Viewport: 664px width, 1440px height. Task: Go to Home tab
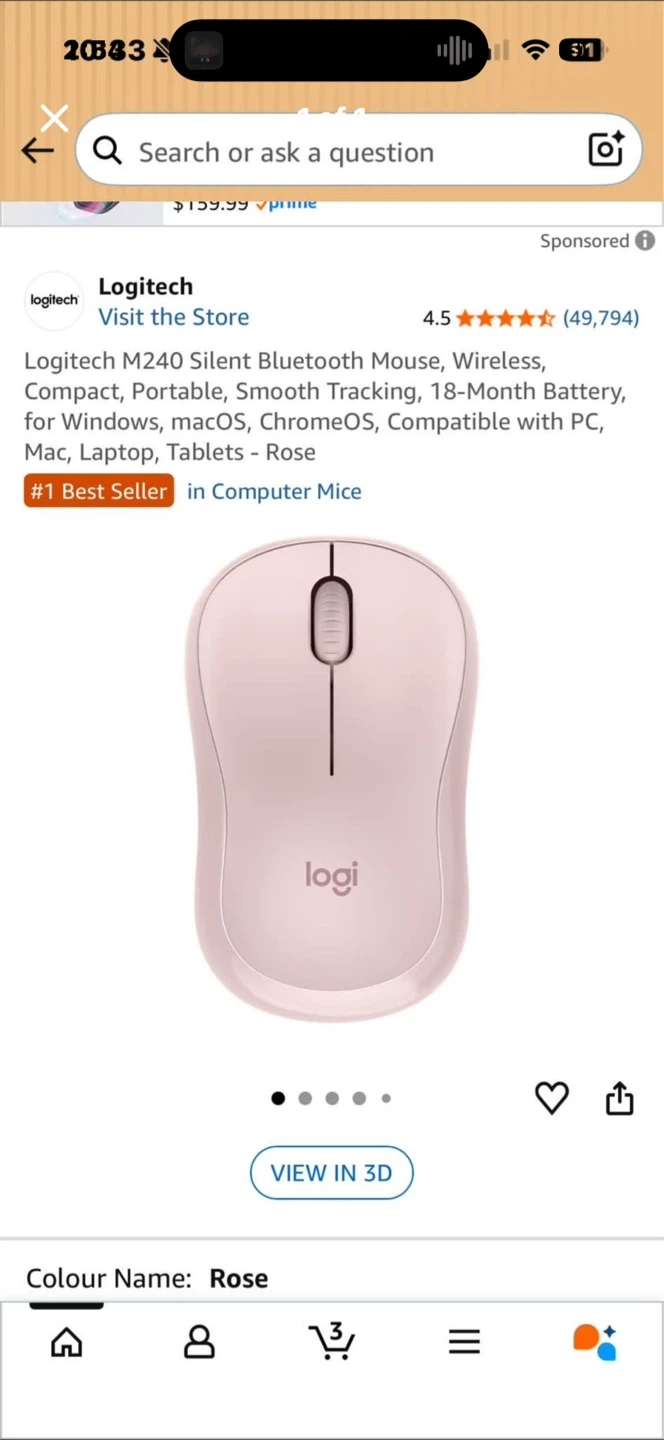(x=67, y=1342)
